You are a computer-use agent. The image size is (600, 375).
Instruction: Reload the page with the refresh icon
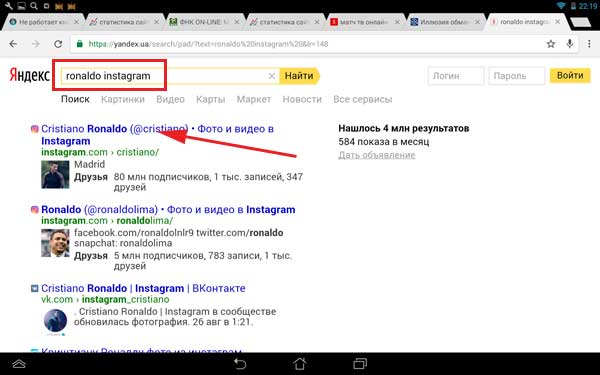pos(58,44)
